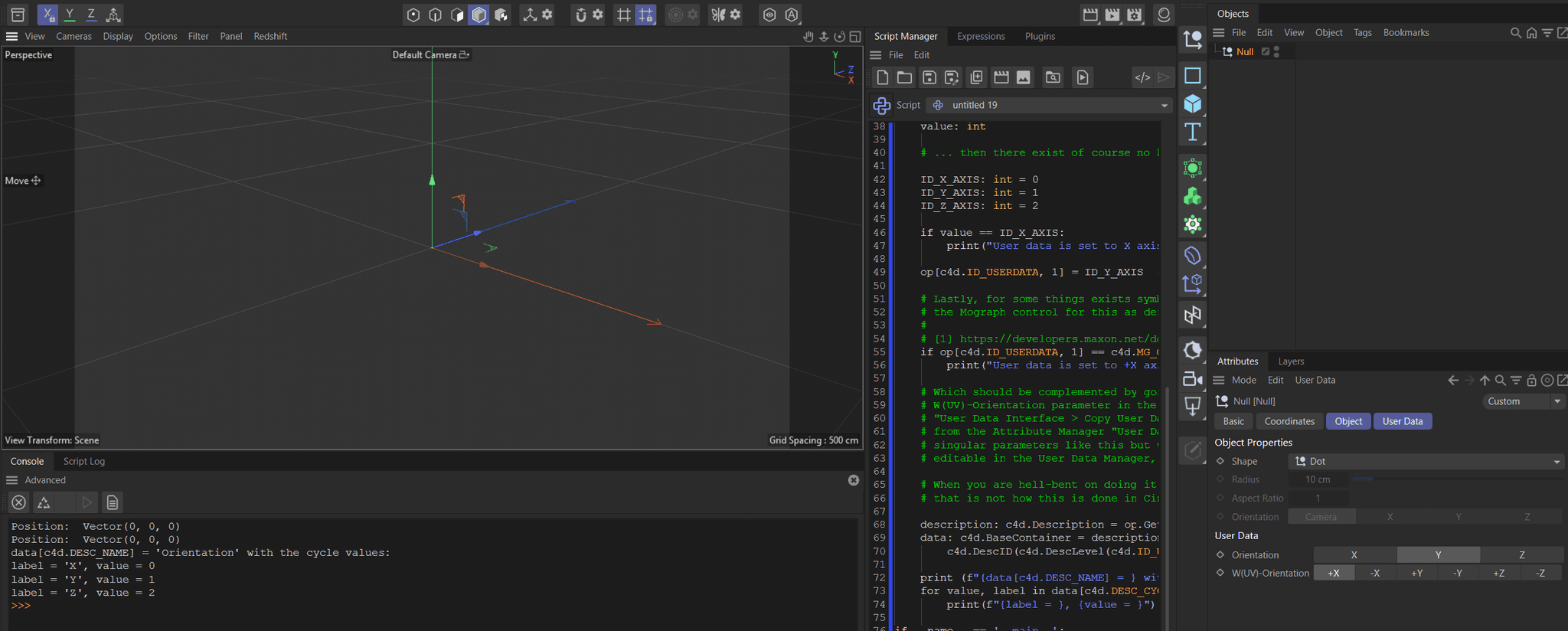1568x631 pixels.
Task: Select Points mode icon
Action: [413, 15]
